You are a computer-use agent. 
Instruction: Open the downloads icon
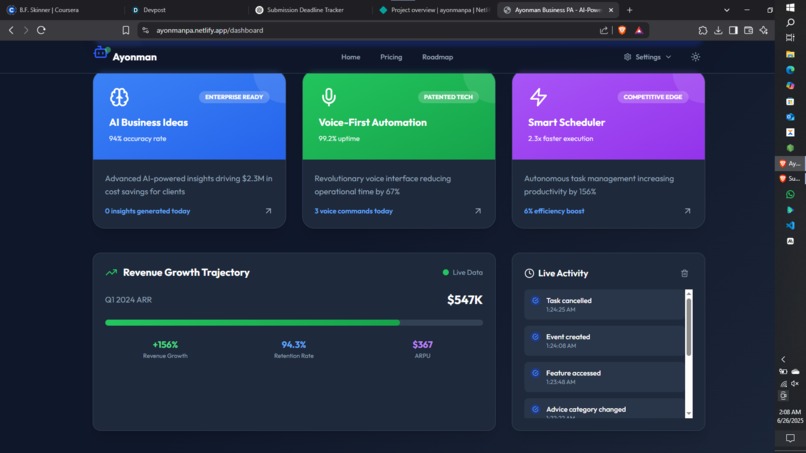click(718, 30)
